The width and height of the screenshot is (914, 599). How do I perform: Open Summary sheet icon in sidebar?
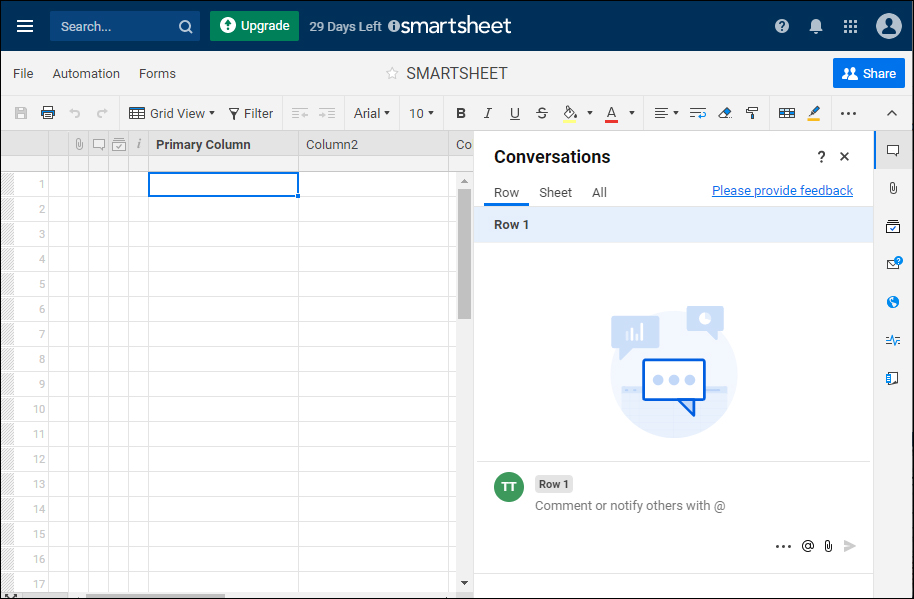click(892, 378)
